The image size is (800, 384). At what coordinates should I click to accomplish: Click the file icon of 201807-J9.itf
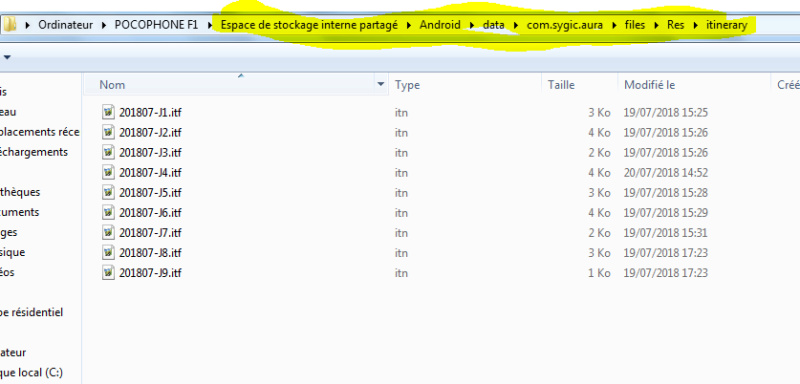(x=108, y=273)
